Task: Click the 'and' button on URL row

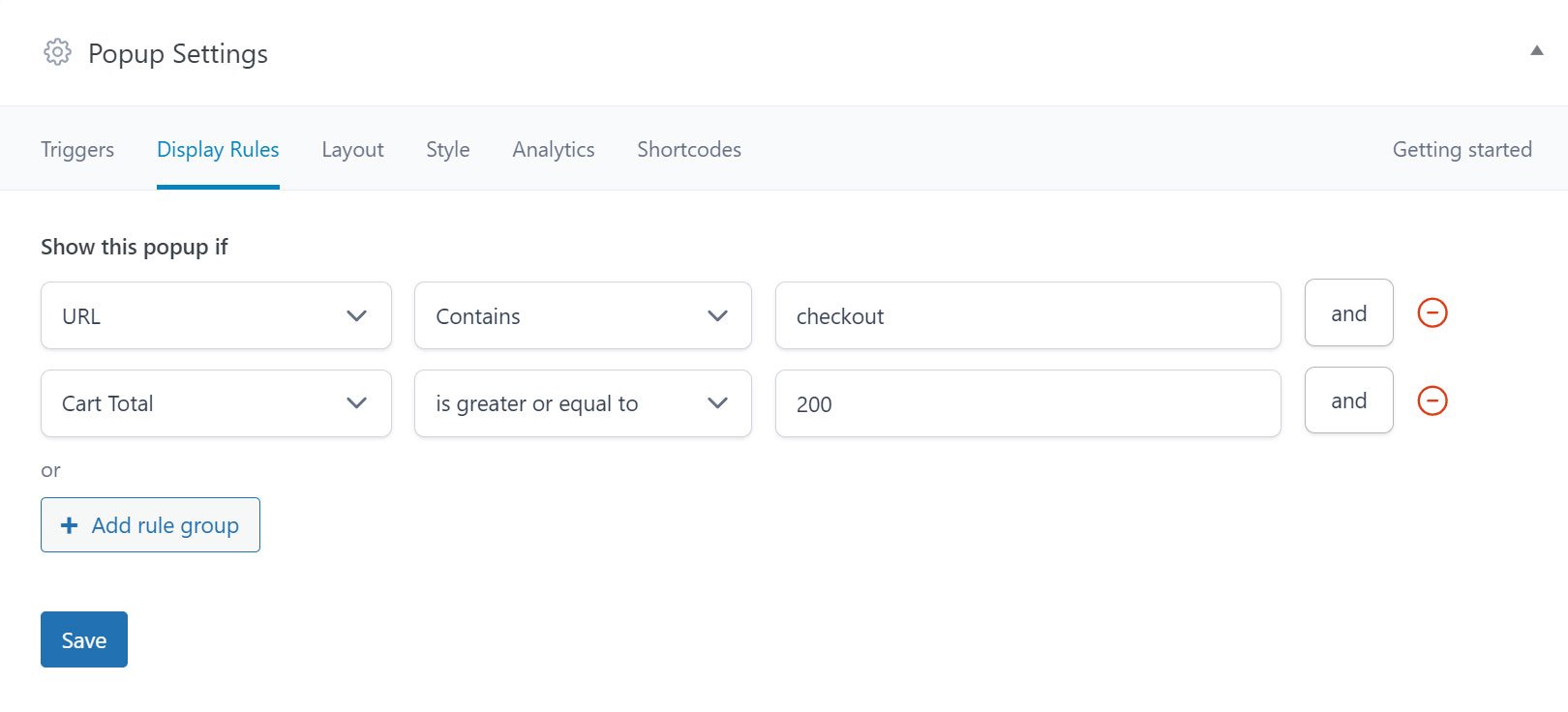Action: click(x=1348, y=312)
